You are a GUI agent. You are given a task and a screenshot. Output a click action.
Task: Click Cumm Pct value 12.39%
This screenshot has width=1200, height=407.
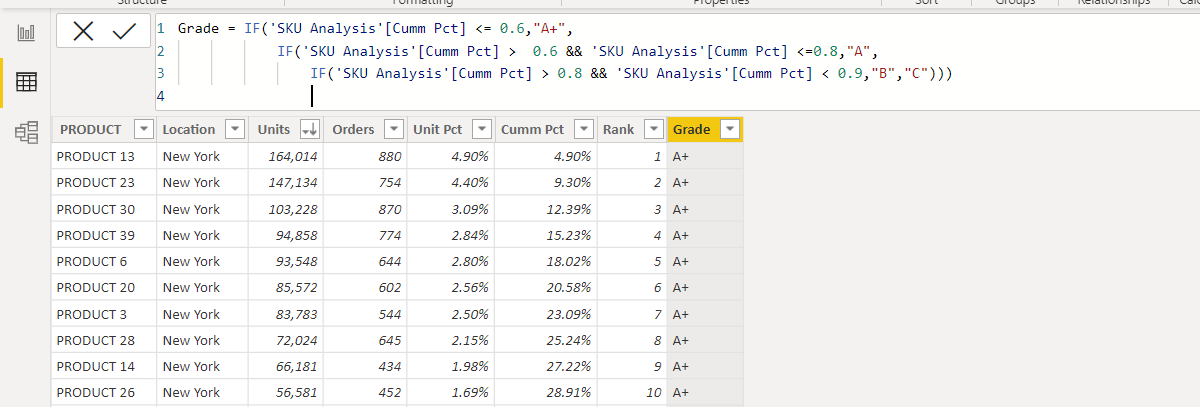point(568,209)
